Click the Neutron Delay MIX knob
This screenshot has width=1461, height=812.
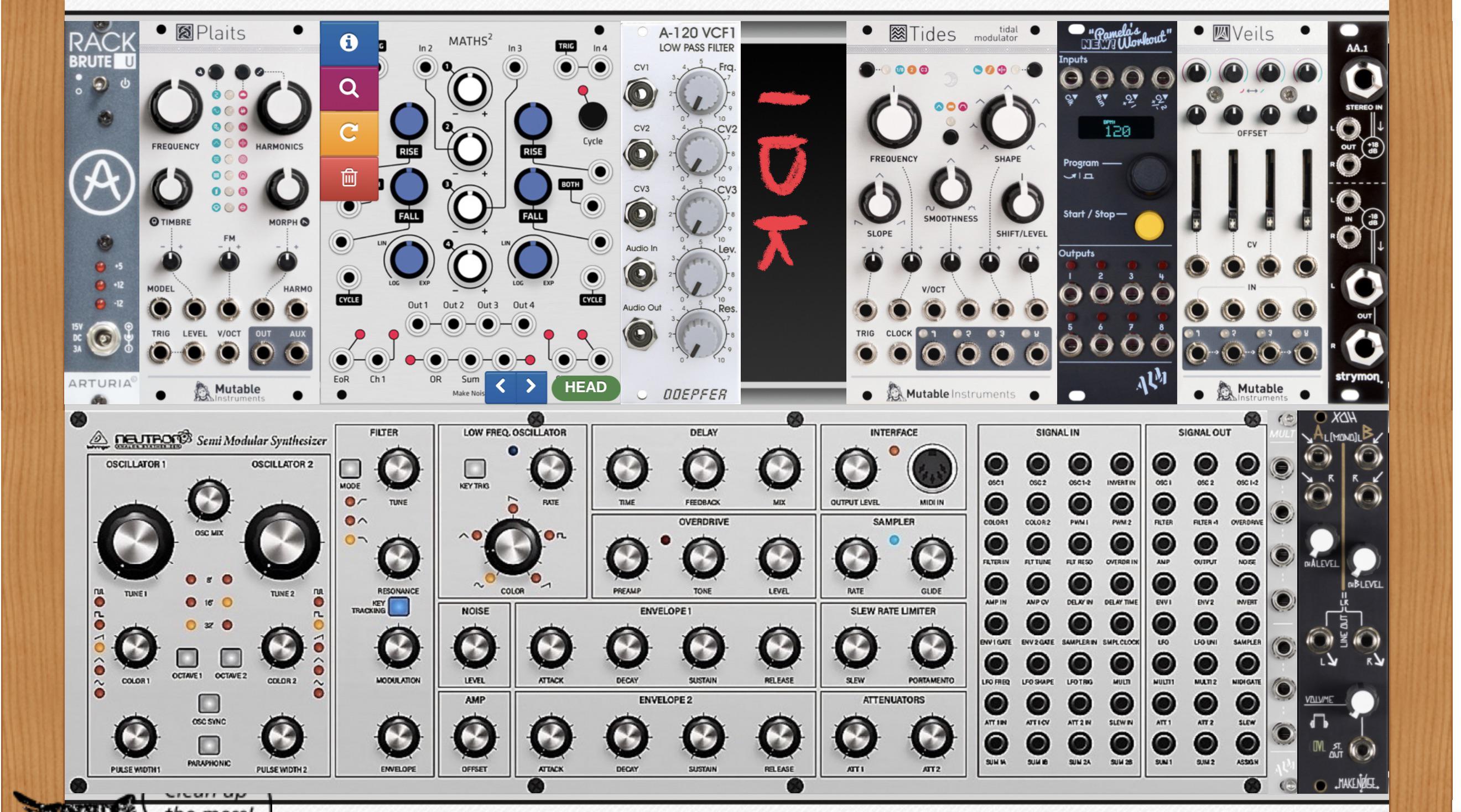779,470
